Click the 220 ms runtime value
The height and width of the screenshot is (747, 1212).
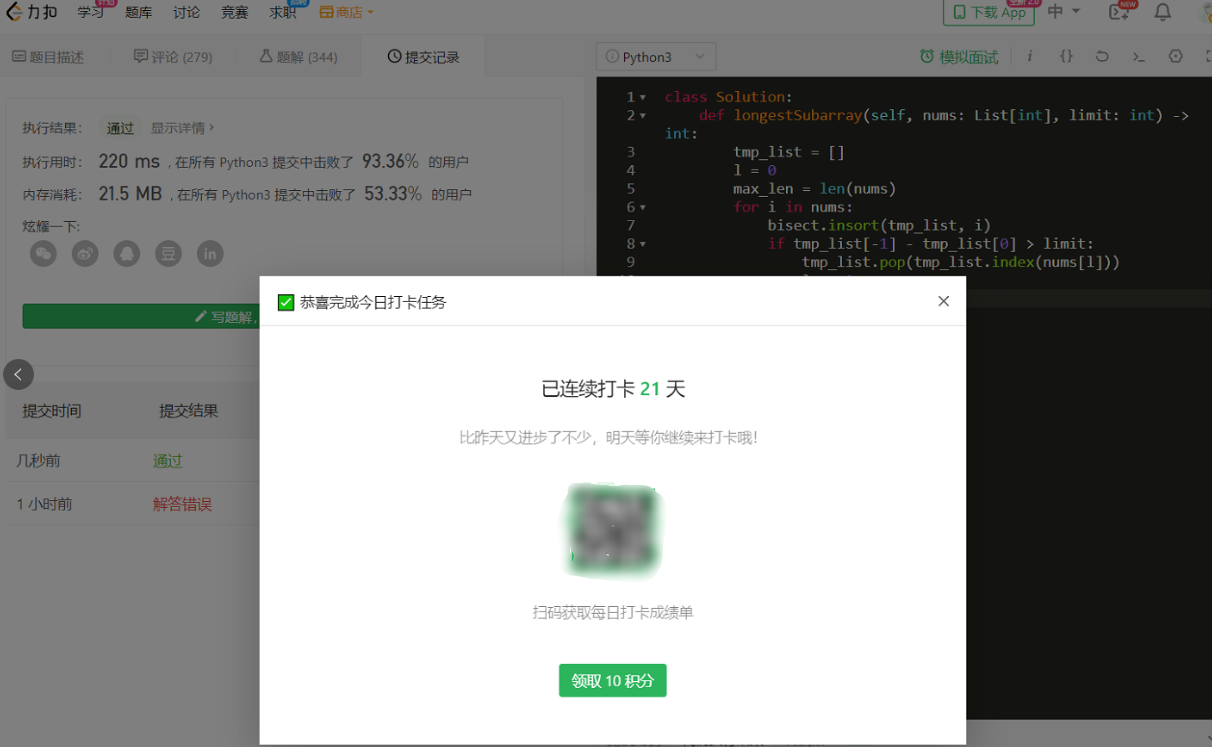coord(129,161)
